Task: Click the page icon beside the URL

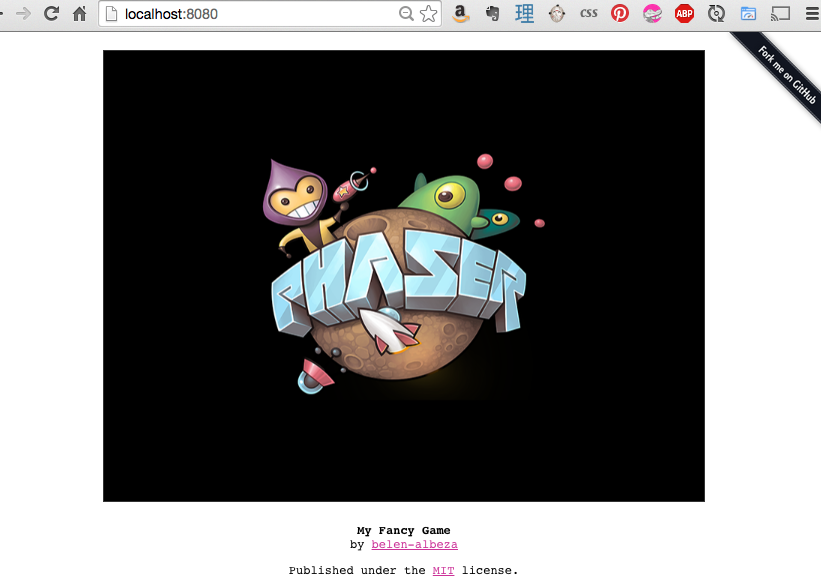Action: coord(112,14)
